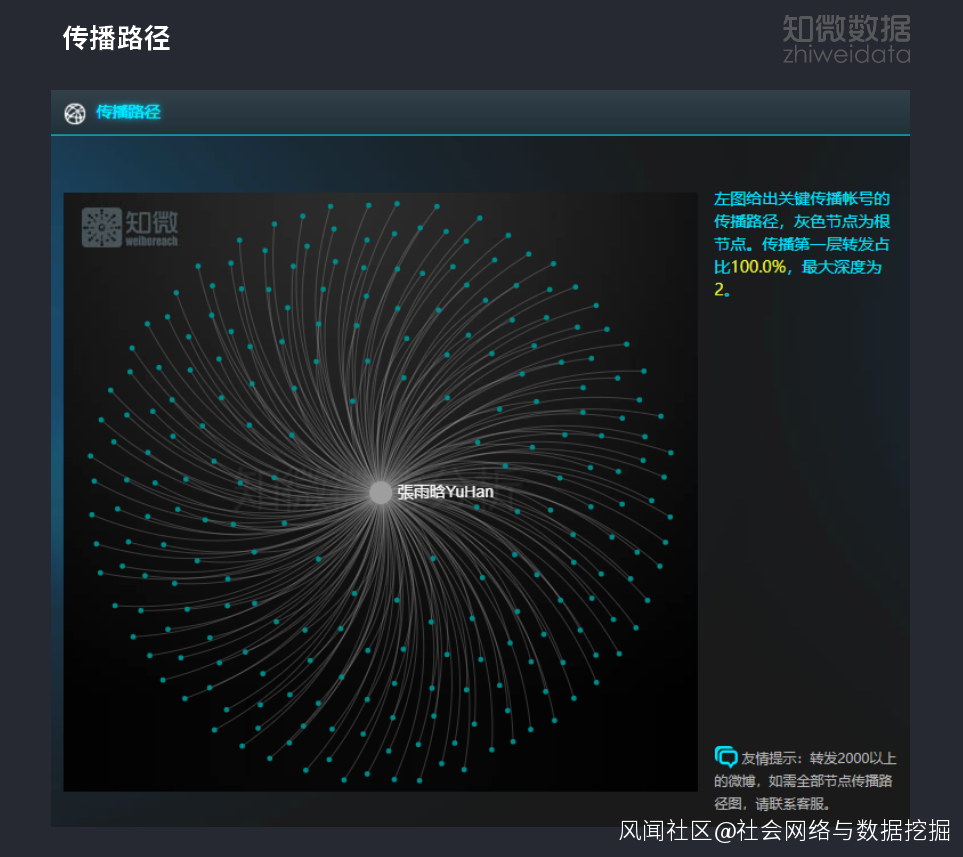Click the large white 传播路径 page heading
The height and width of the screenshot is (857, 963).
tap(116, 38)
